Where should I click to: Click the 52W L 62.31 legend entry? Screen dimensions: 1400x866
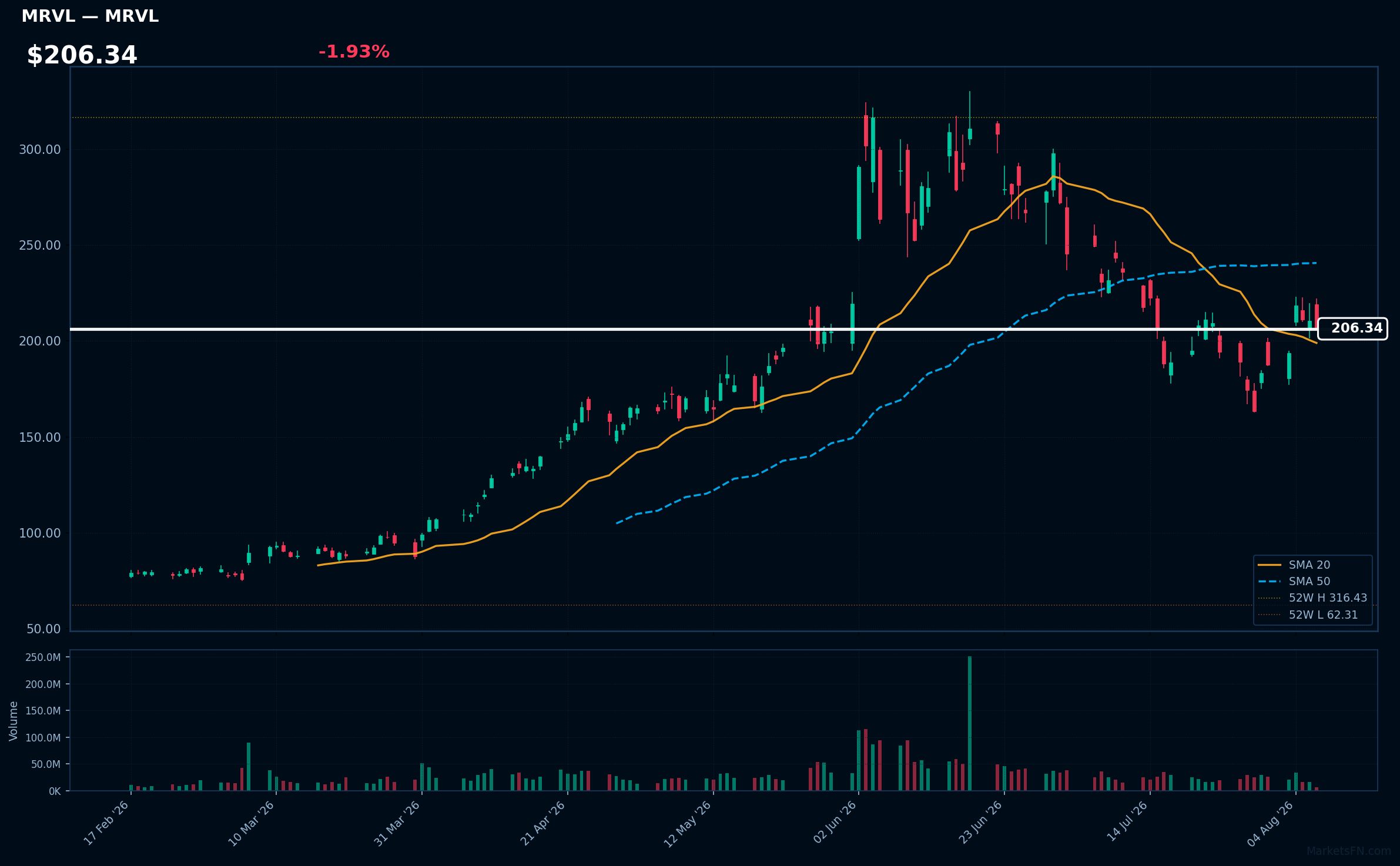coord(1308,615)
